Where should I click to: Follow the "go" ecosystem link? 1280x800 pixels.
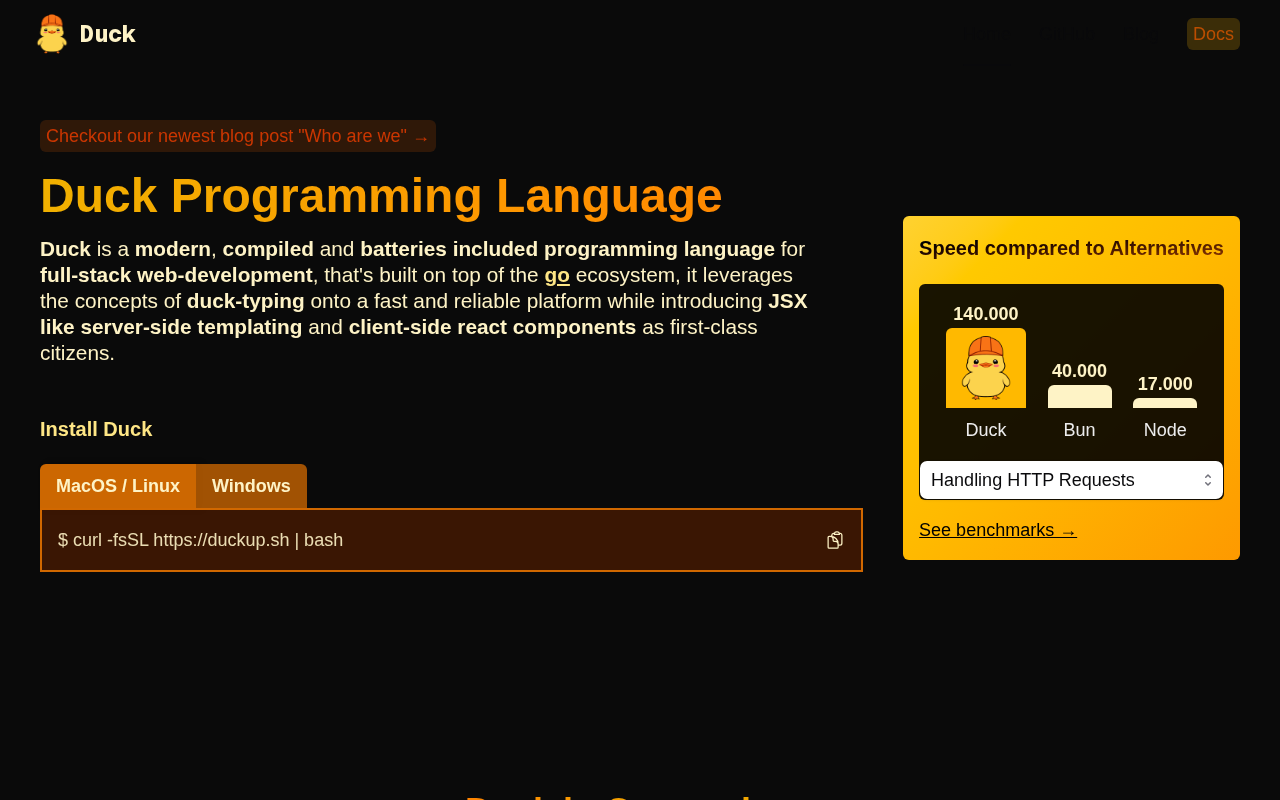557,275
